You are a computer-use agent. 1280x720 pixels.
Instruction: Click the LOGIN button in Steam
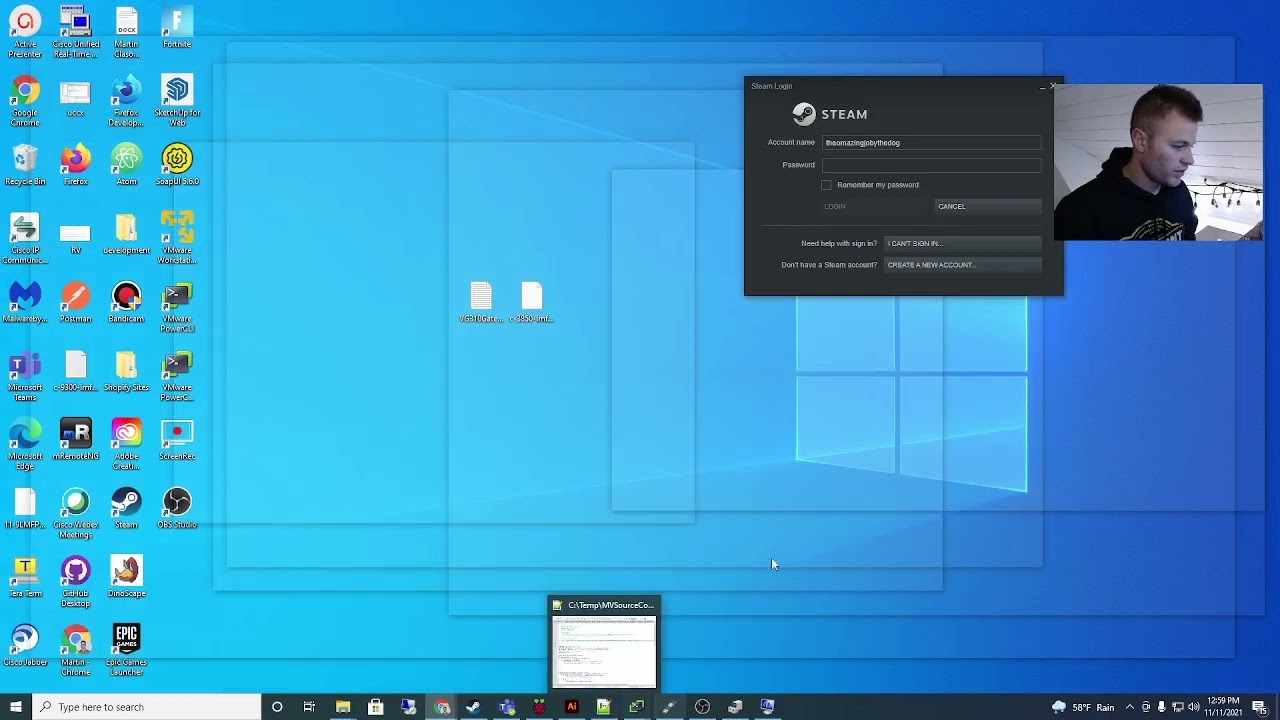coord(875,206)
